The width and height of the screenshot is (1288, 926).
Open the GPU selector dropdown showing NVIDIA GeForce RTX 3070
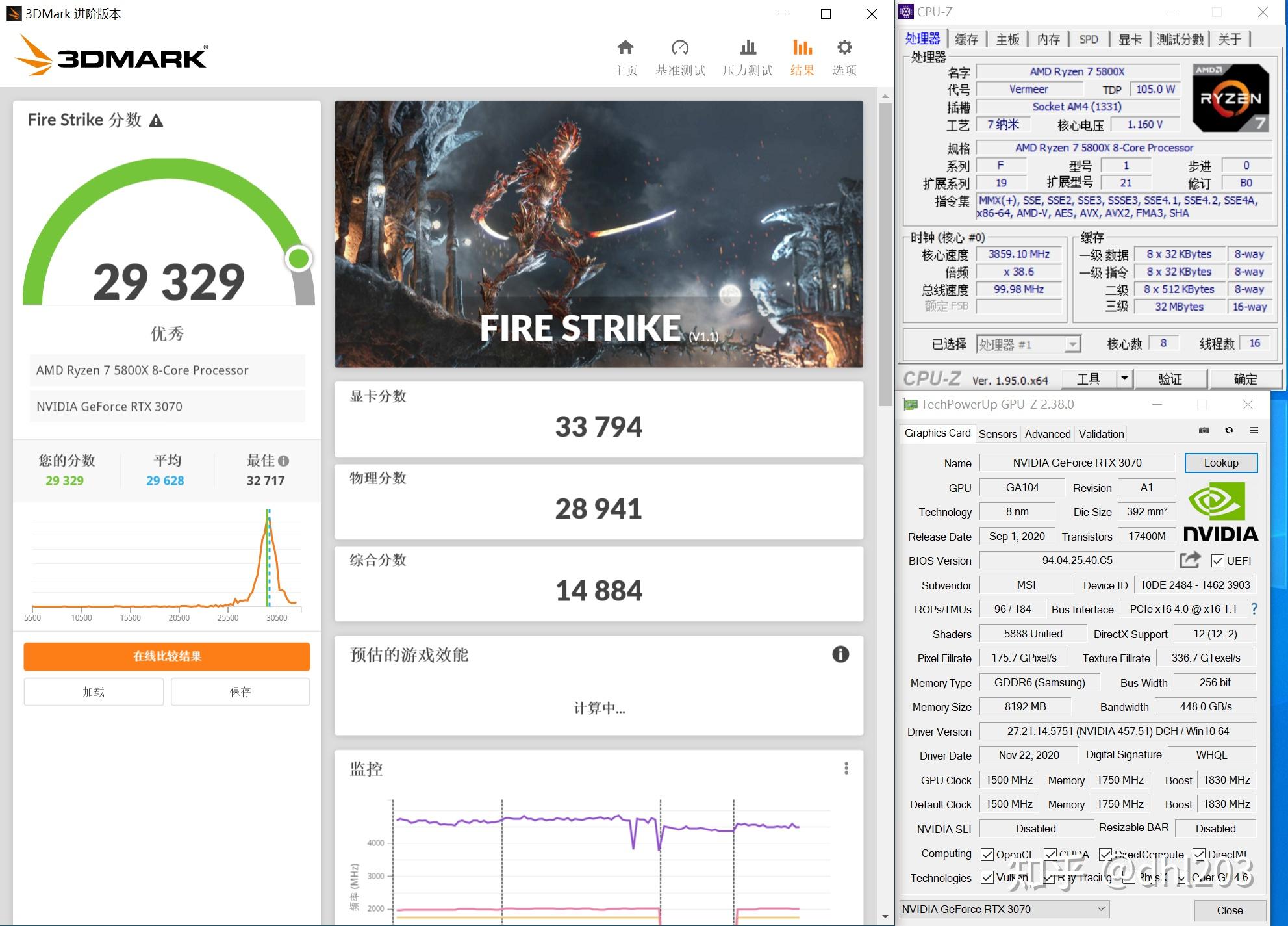tap(1100, 908)
